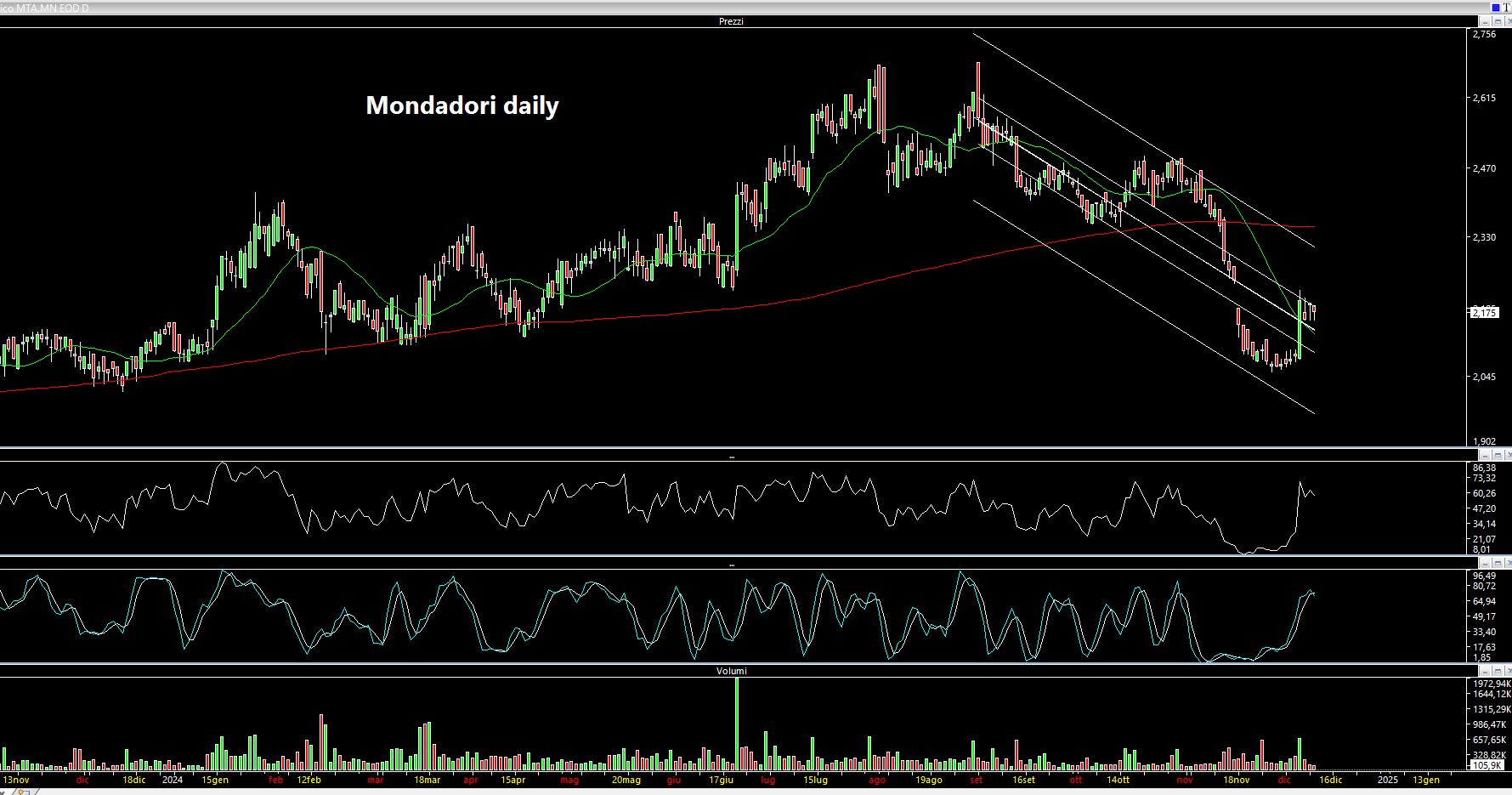Minimize the RSI indicator panel below Prezzi
The height and width of the screenshot is (795, 1512).
pos(1485,455)
